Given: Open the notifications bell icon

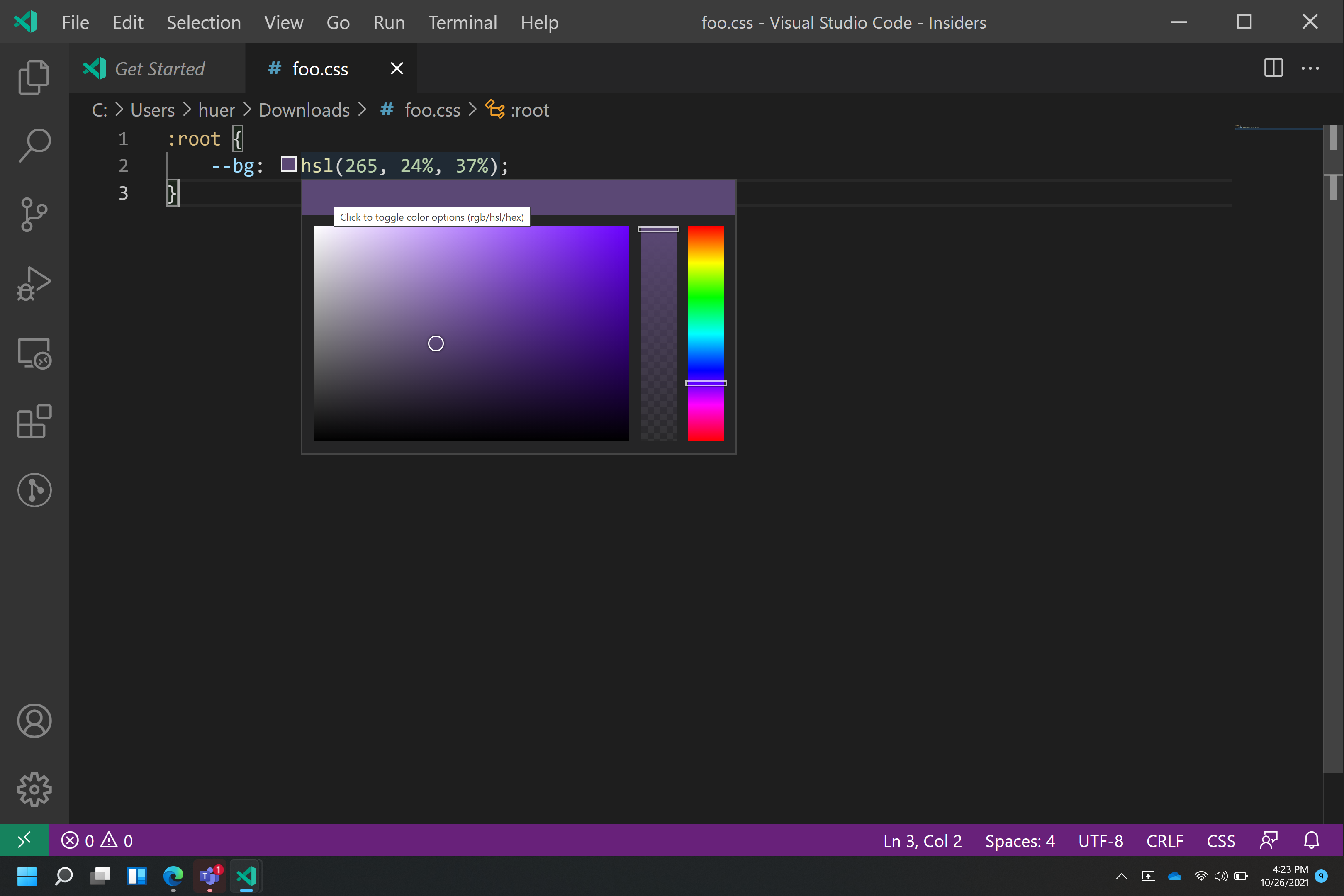Looking at the screenshot, I should [1311, 840].
